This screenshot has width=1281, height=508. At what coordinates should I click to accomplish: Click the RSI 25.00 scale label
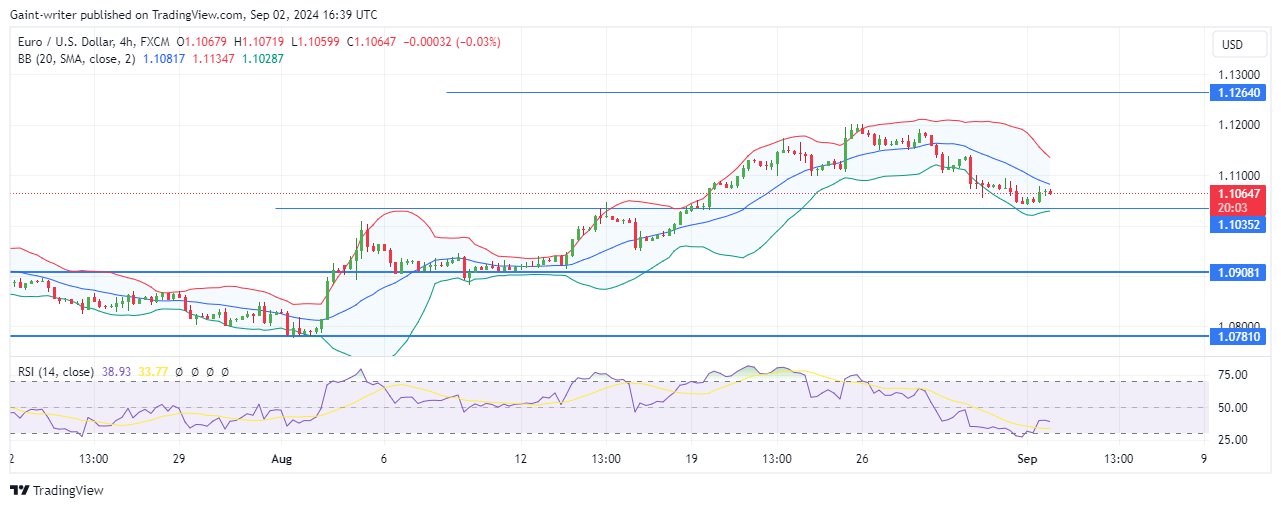[x=1232, y=439]
